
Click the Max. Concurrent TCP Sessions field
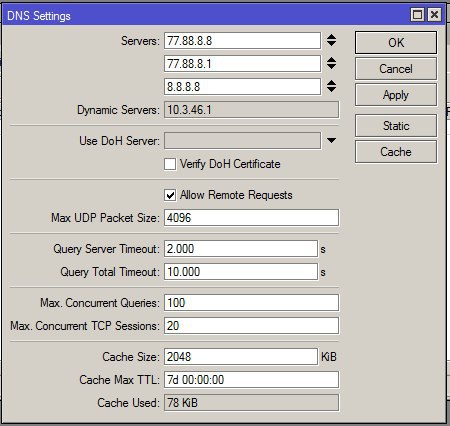[x=251, y=326]
